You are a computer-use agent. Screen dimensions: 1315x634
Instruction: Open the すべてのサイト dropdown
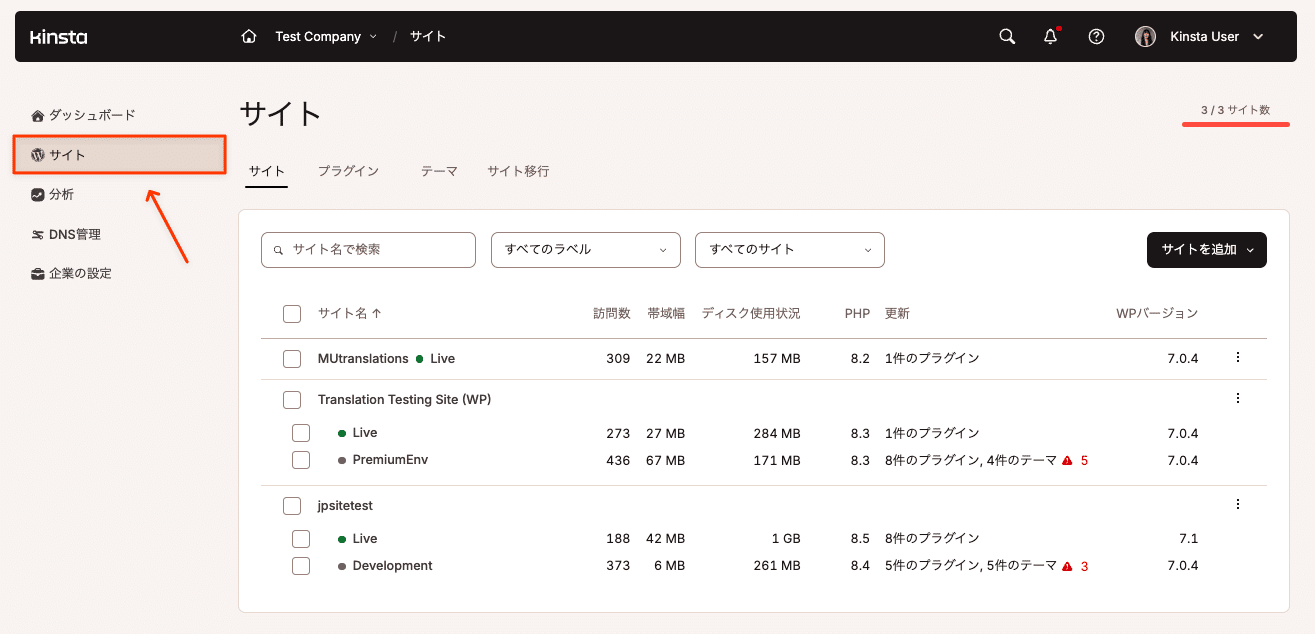[790, 250]
